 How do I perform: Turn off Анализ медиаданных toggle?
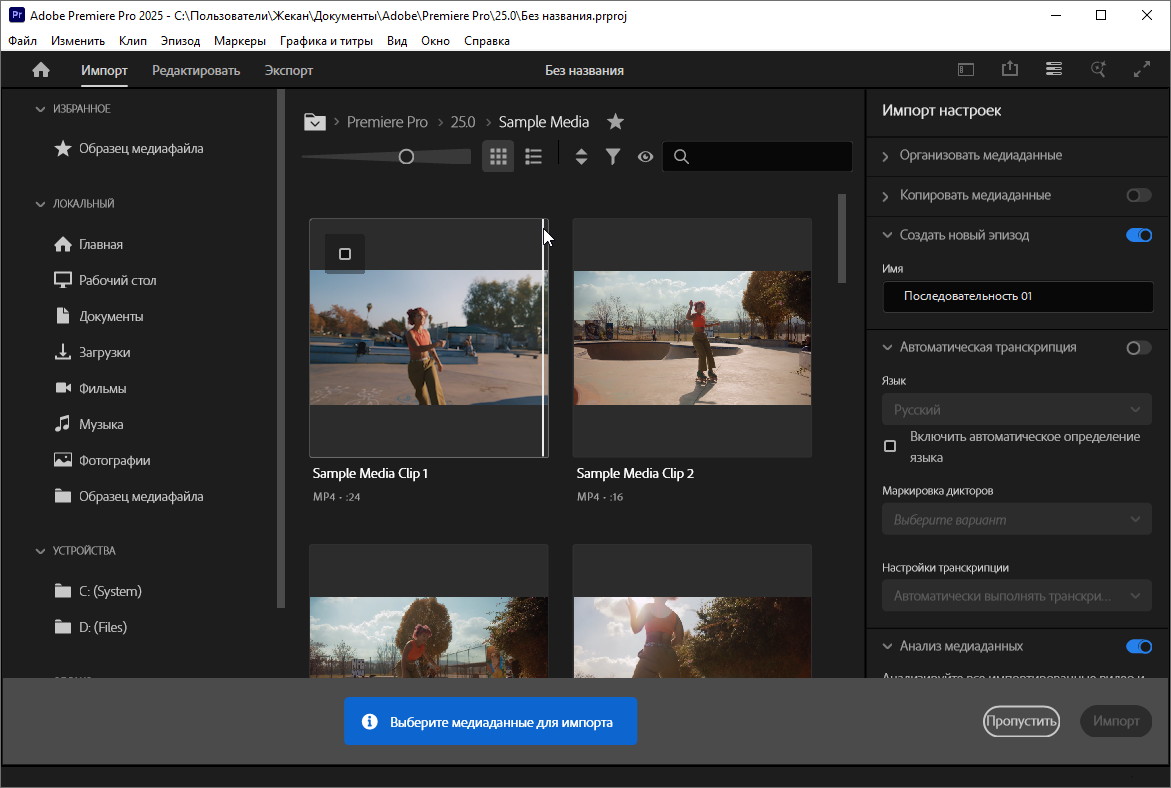[x=1139, y=646]
